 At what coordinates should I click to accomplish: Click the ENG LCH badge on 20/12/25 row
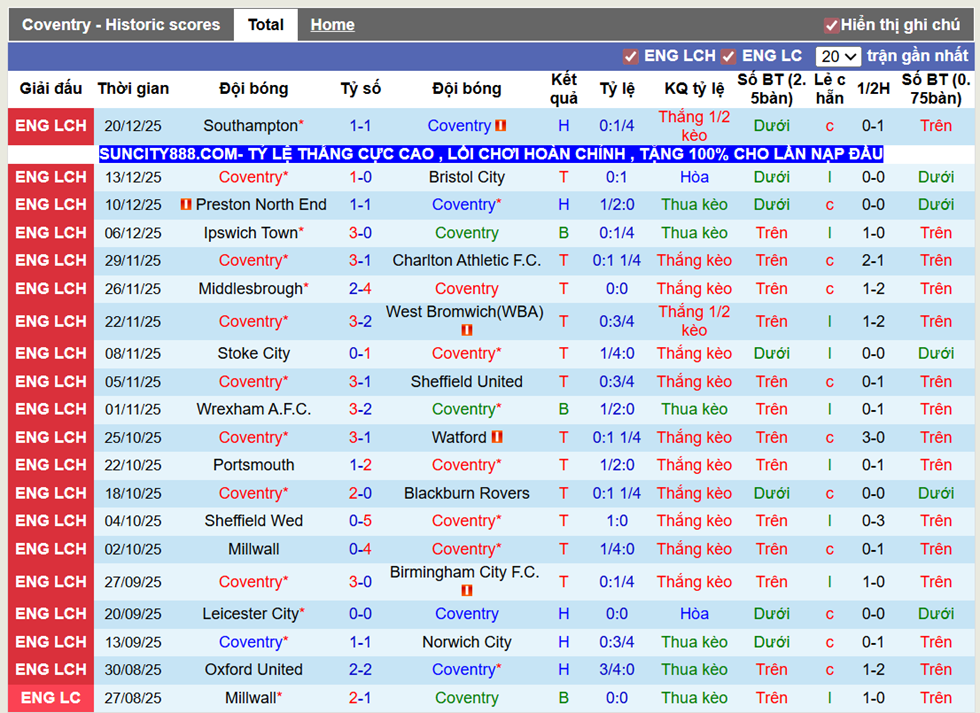pos(51,126)
